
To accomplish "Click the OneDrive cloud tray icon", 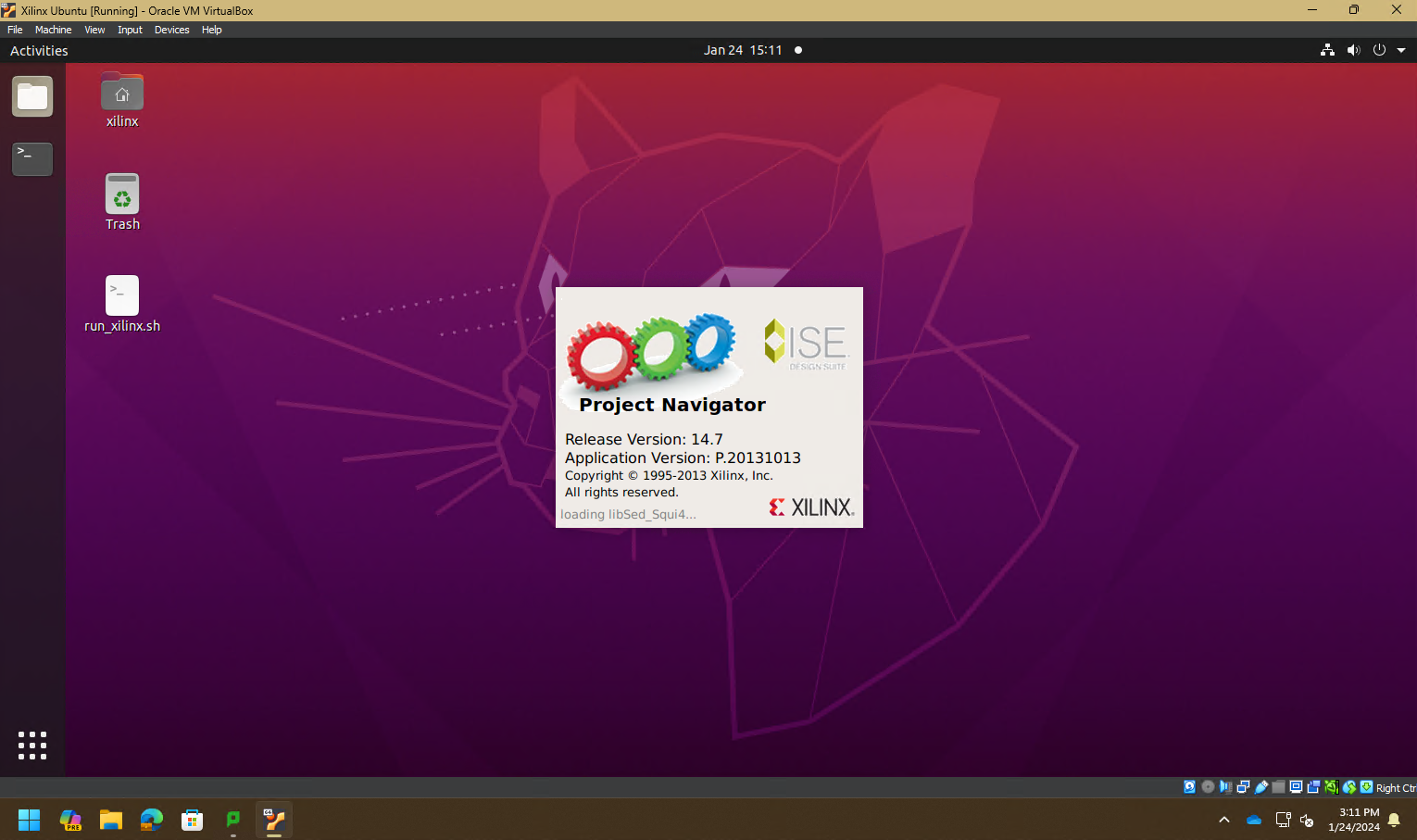I will tap(1254, 820).
